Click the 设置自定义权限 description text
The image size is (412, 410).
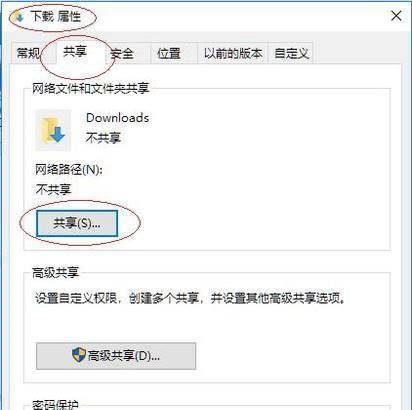[x=190, y=298]
